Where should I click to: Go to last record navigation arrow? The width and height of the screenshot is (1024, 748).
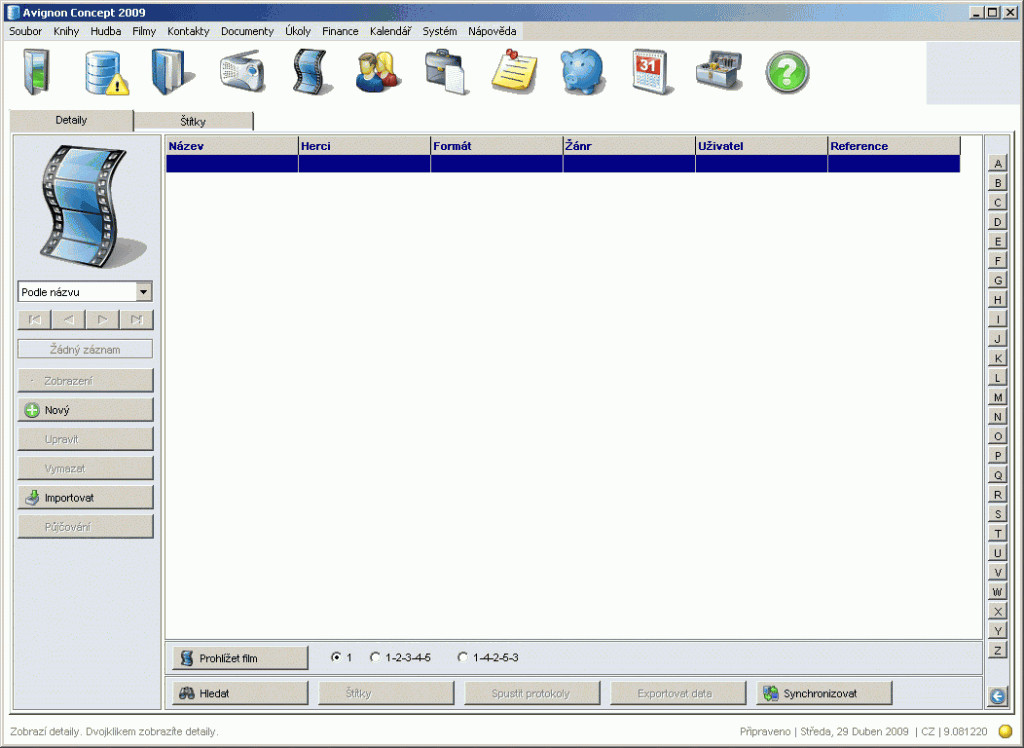point(136,319)
